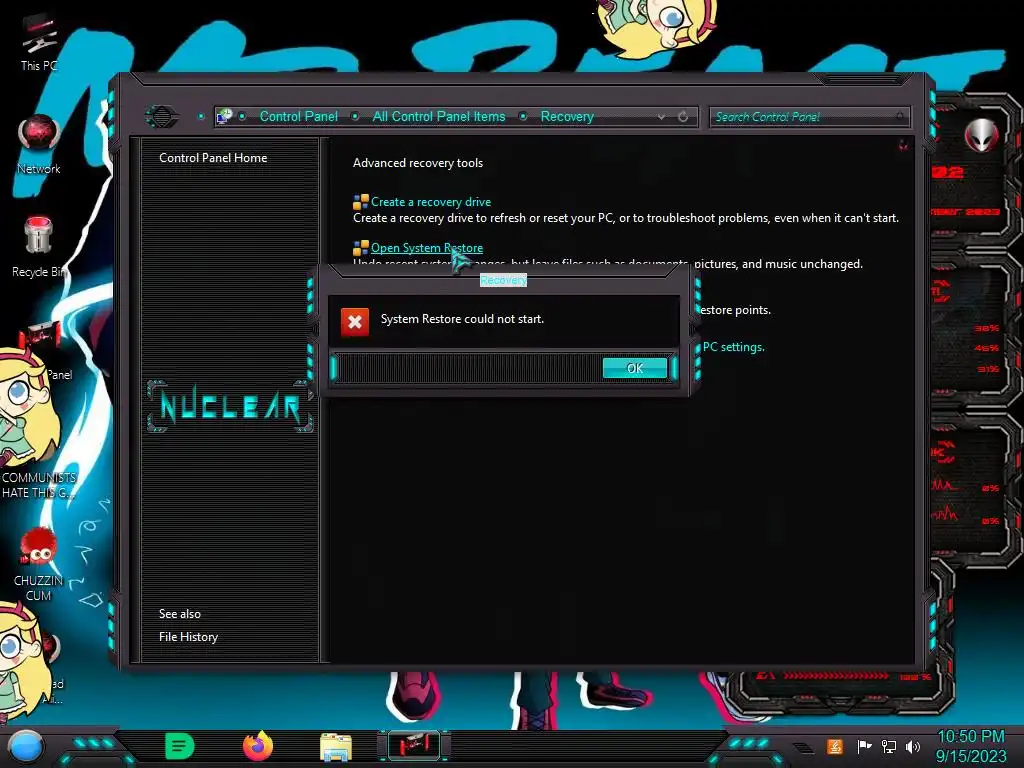1024x768 pixels.
Task: Click the search magnifier icon in the search box
Action: [x=901, y=117]
